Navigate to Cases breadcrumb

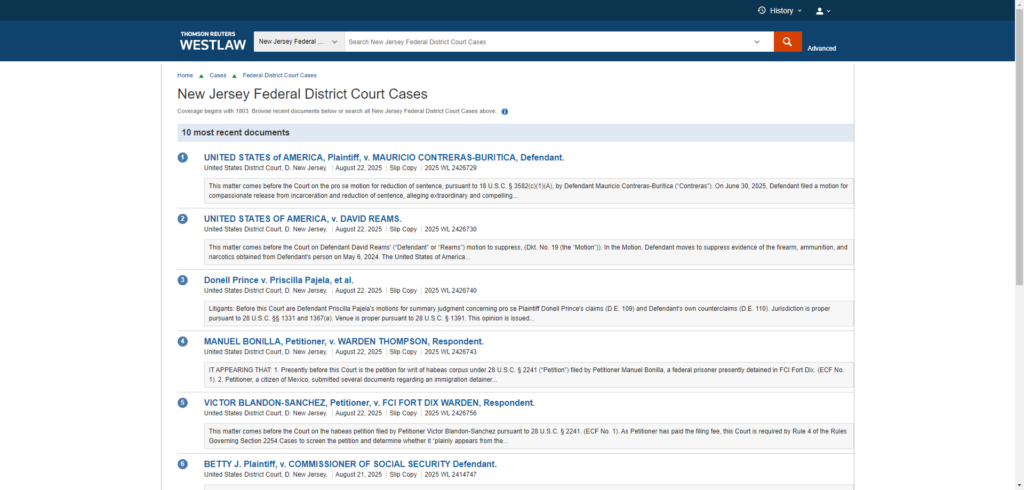tap(217, 75)
